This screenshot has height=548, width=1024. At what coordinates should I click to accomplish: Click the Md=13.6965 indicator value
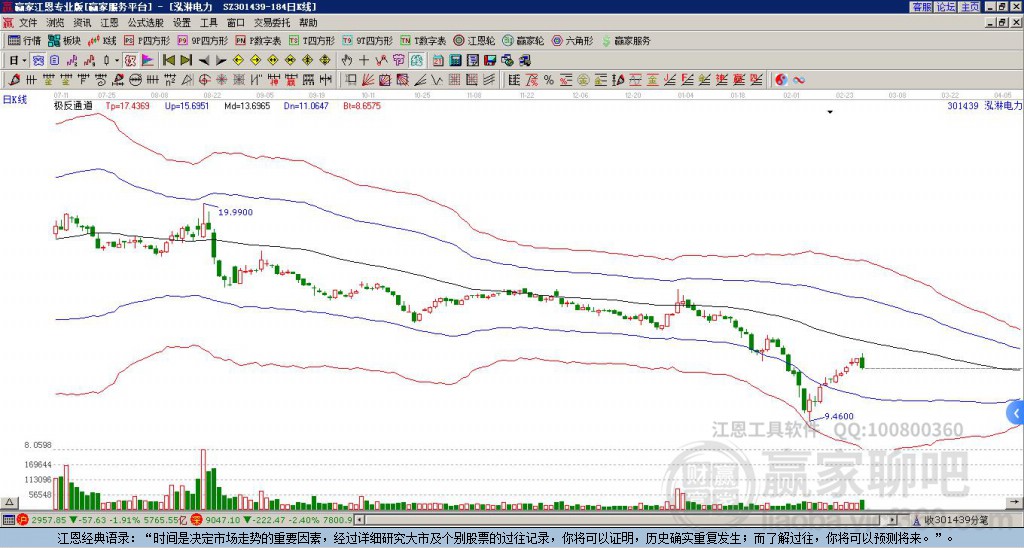coord(247,105)
